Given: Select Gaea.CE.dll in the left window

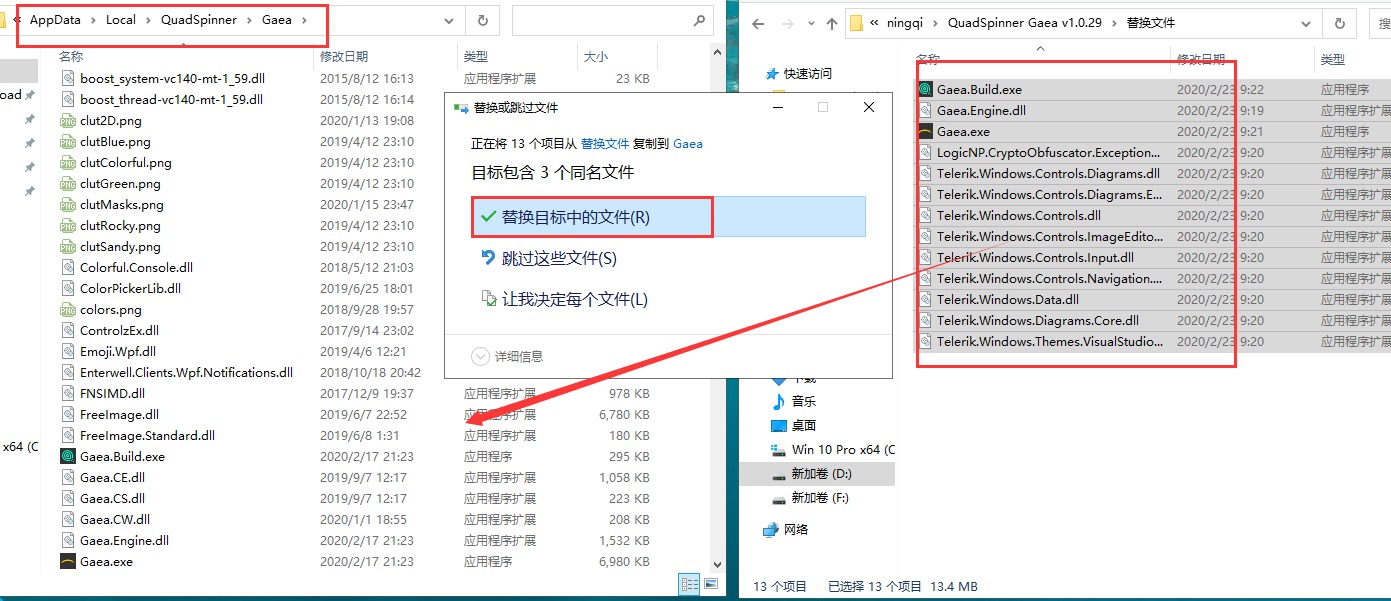Looking at the screenshot, I should (112, 477).
